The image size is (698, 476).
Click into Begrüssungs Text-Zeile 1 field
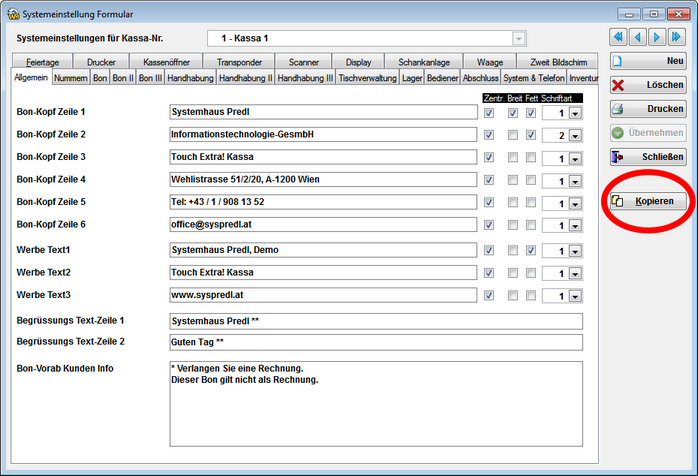(x=376, y=321)
